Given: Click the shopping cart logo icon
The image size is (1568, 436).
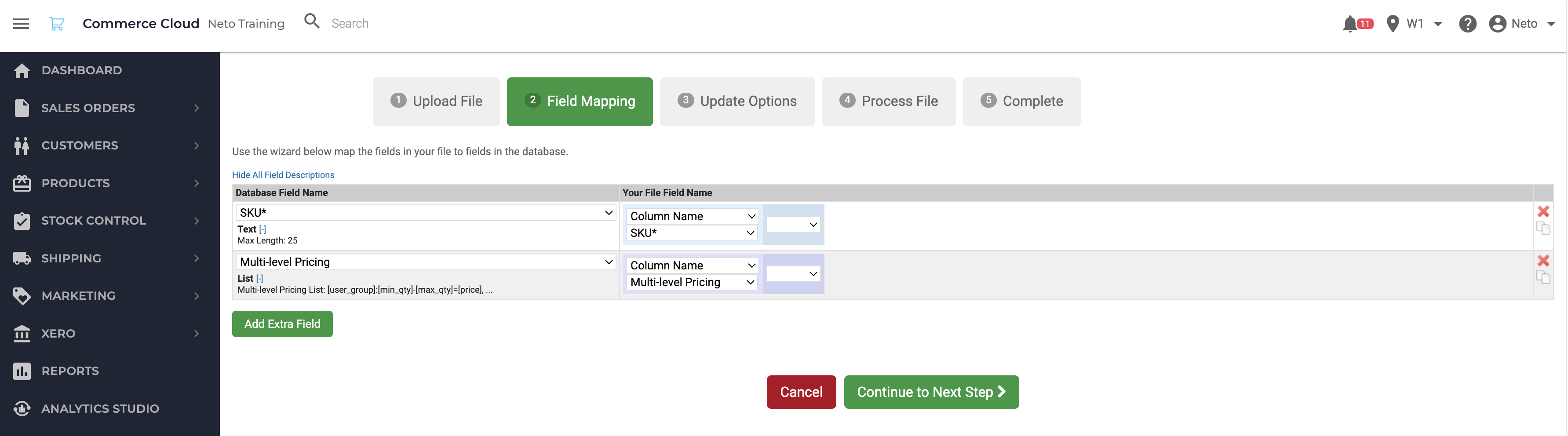Looking at the screenshot, I should point(57,24).
